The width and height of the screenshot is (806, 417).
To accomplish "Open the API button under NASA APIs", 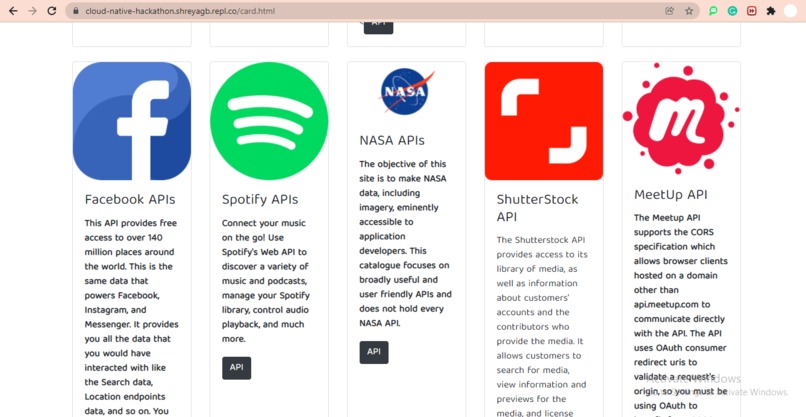I will pyautogui.click(x=374, y=352).
